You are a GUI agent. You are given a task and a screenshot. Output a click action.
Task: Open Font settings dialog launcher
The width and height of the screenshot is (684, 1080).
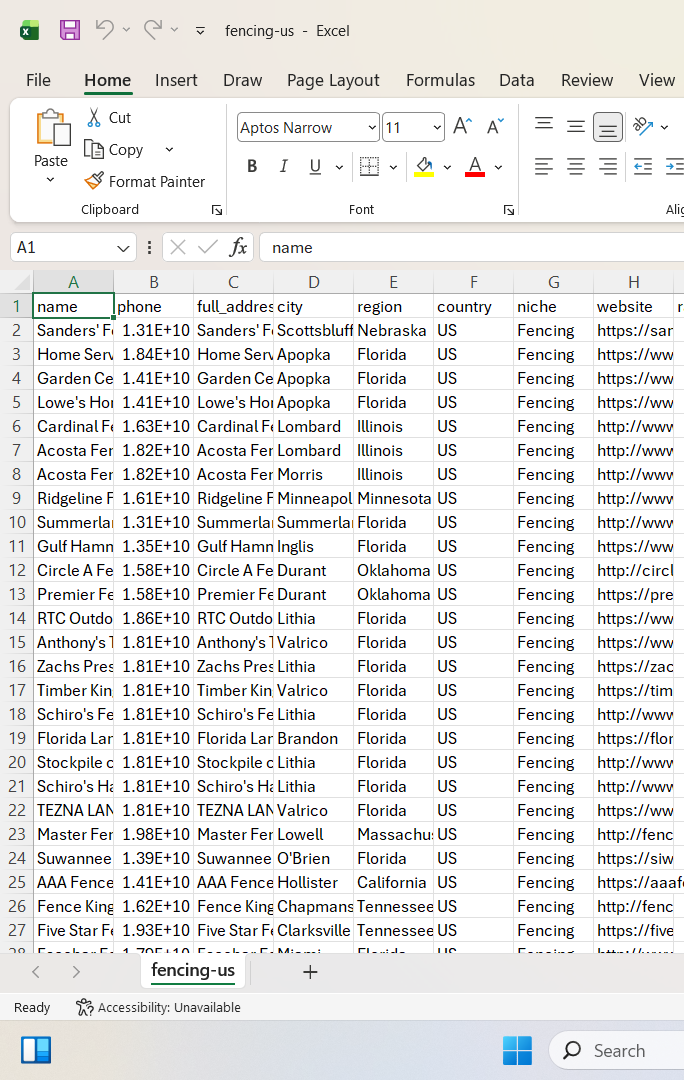(509, 210)
